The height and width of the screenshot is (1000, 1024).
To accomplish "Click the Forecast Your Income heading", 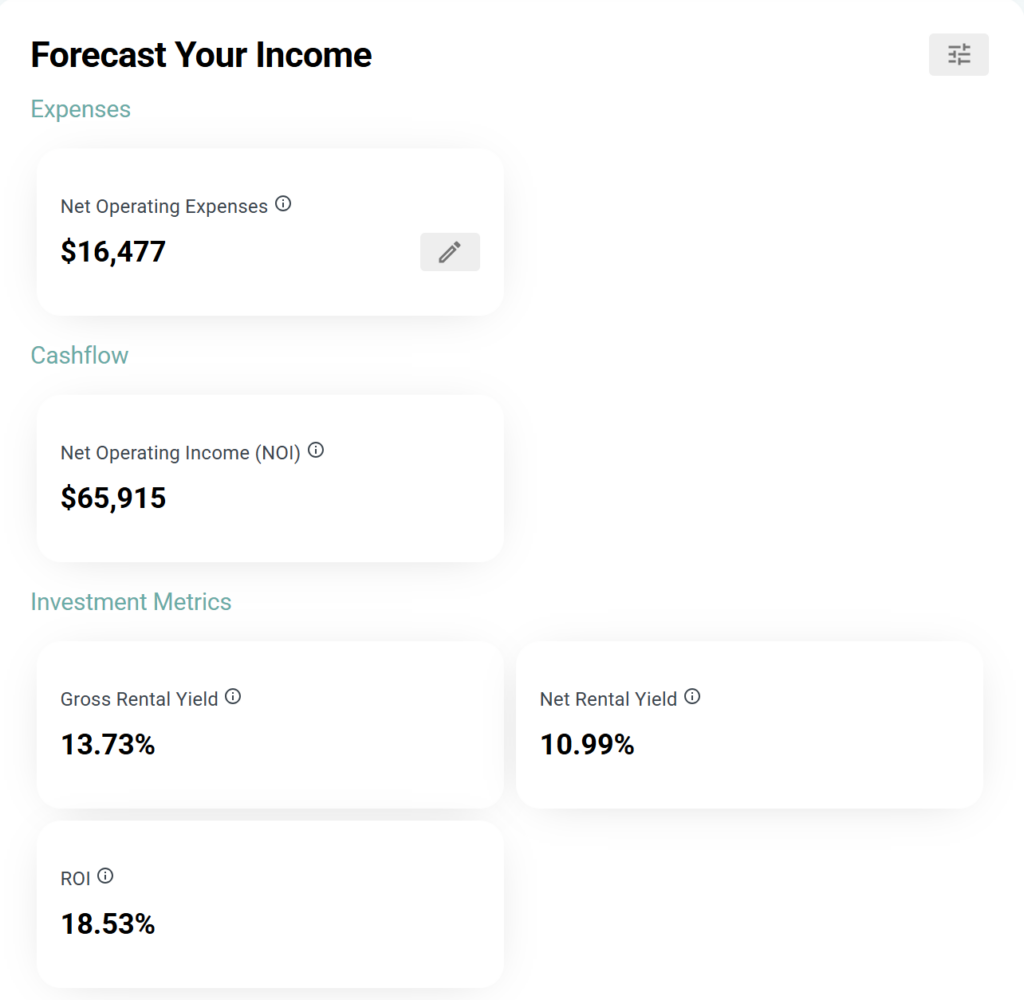I will click(x=201, y=55).
